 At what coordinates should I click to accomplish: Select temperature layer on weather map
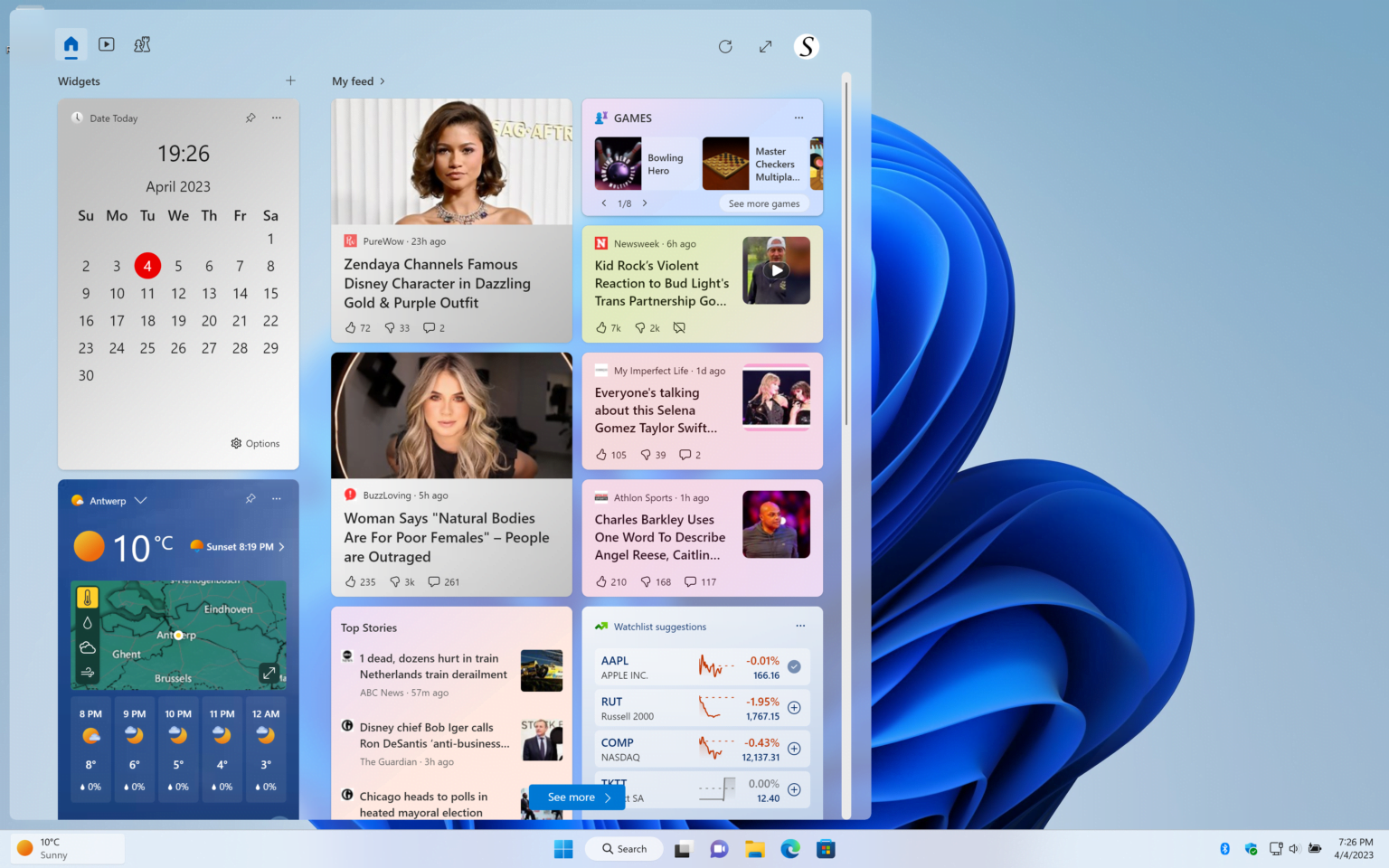tap(88, 598)
